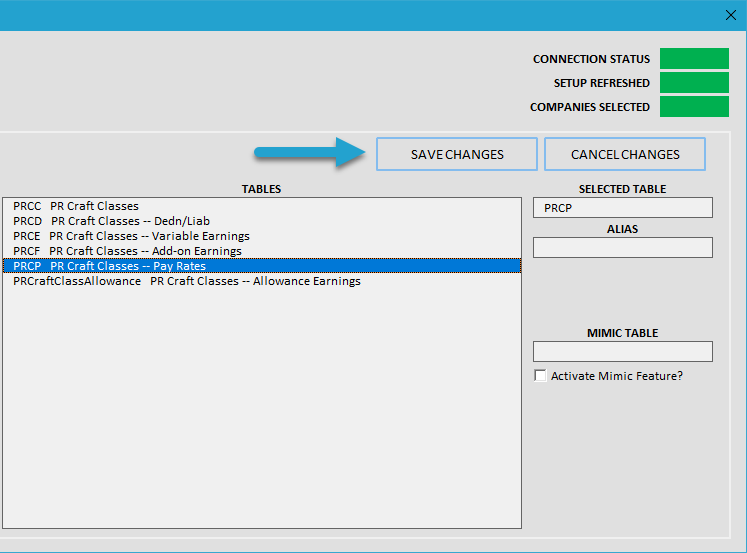Select PRCP Pay Rates table row
The width and height of the screenshot is (747, 553).
pyautogui.click(x=262, y=266)
